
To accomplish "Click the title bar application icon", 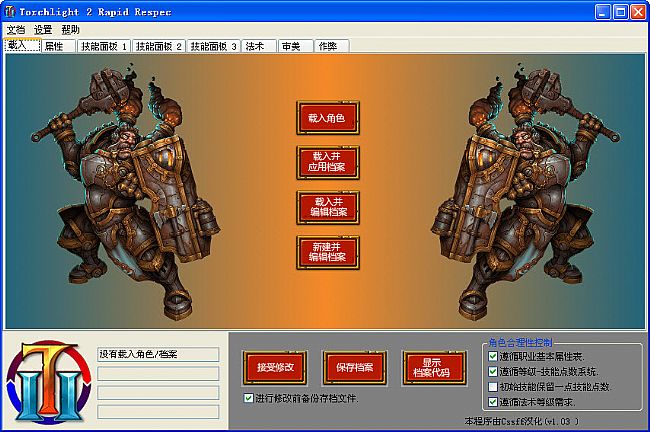I will tap(10, 12).
